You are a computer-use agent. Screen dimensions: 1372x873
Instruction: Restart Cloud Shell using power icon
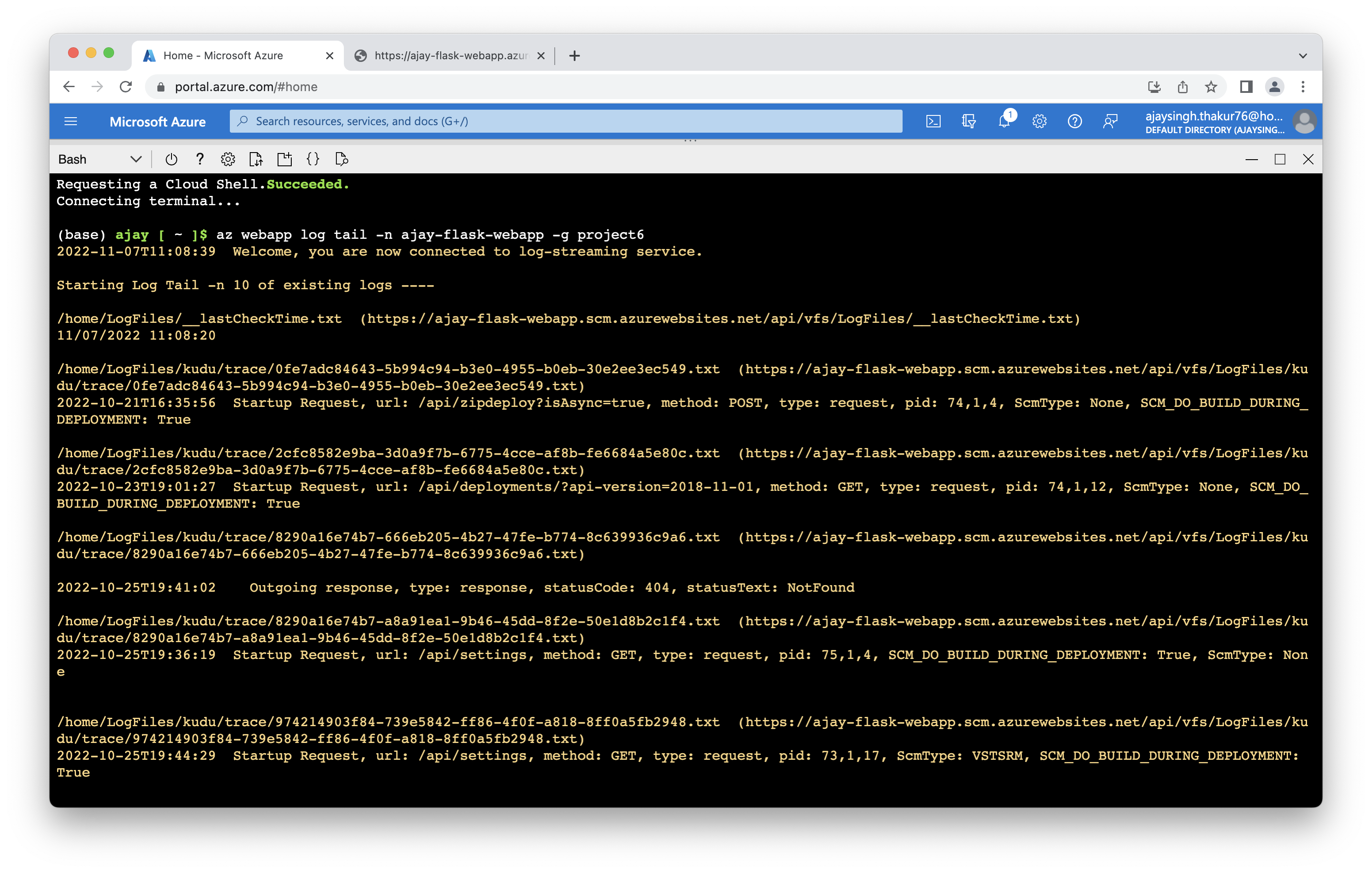click(171, 159)
